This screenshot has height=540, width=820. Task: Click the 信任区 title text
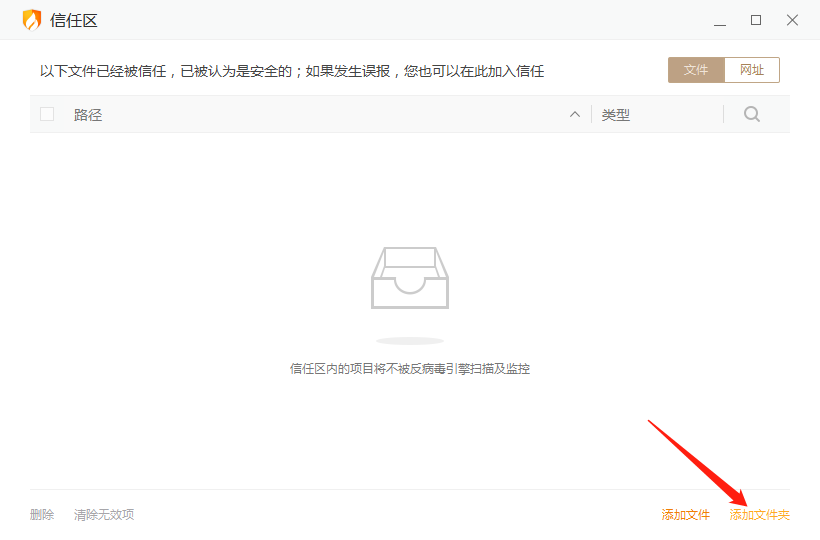[x=74, y=20]
